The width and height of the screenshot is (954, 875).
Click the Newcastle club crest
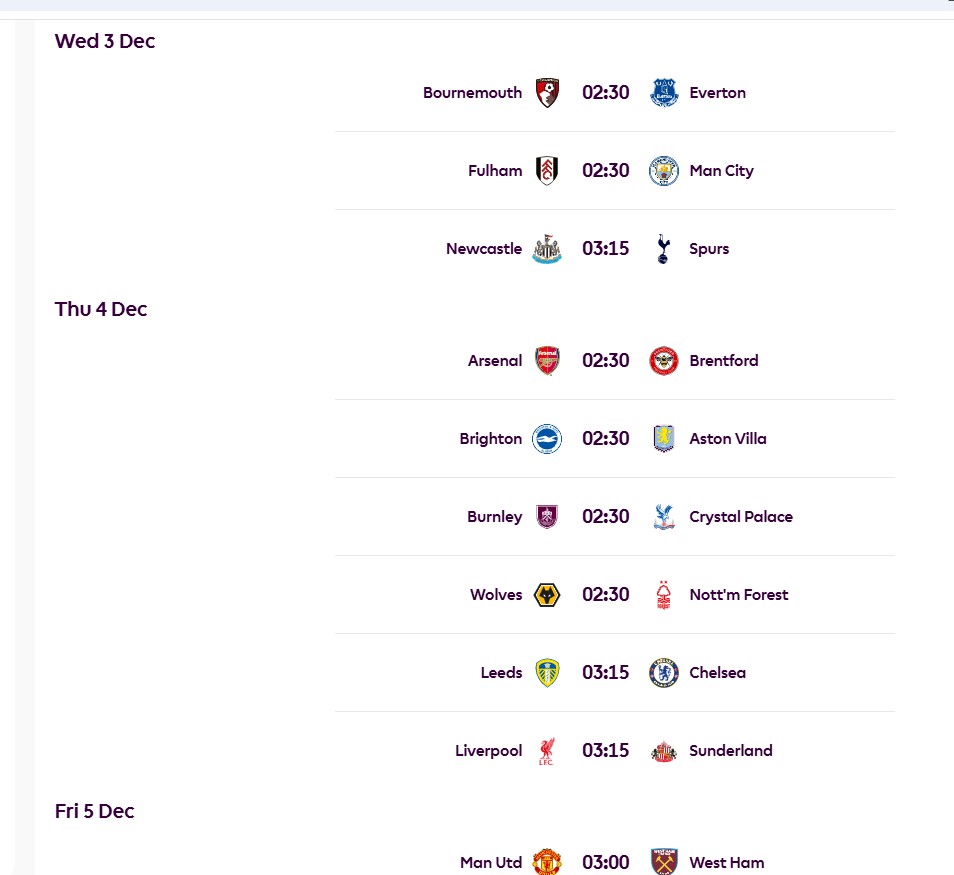coord(547,248)
